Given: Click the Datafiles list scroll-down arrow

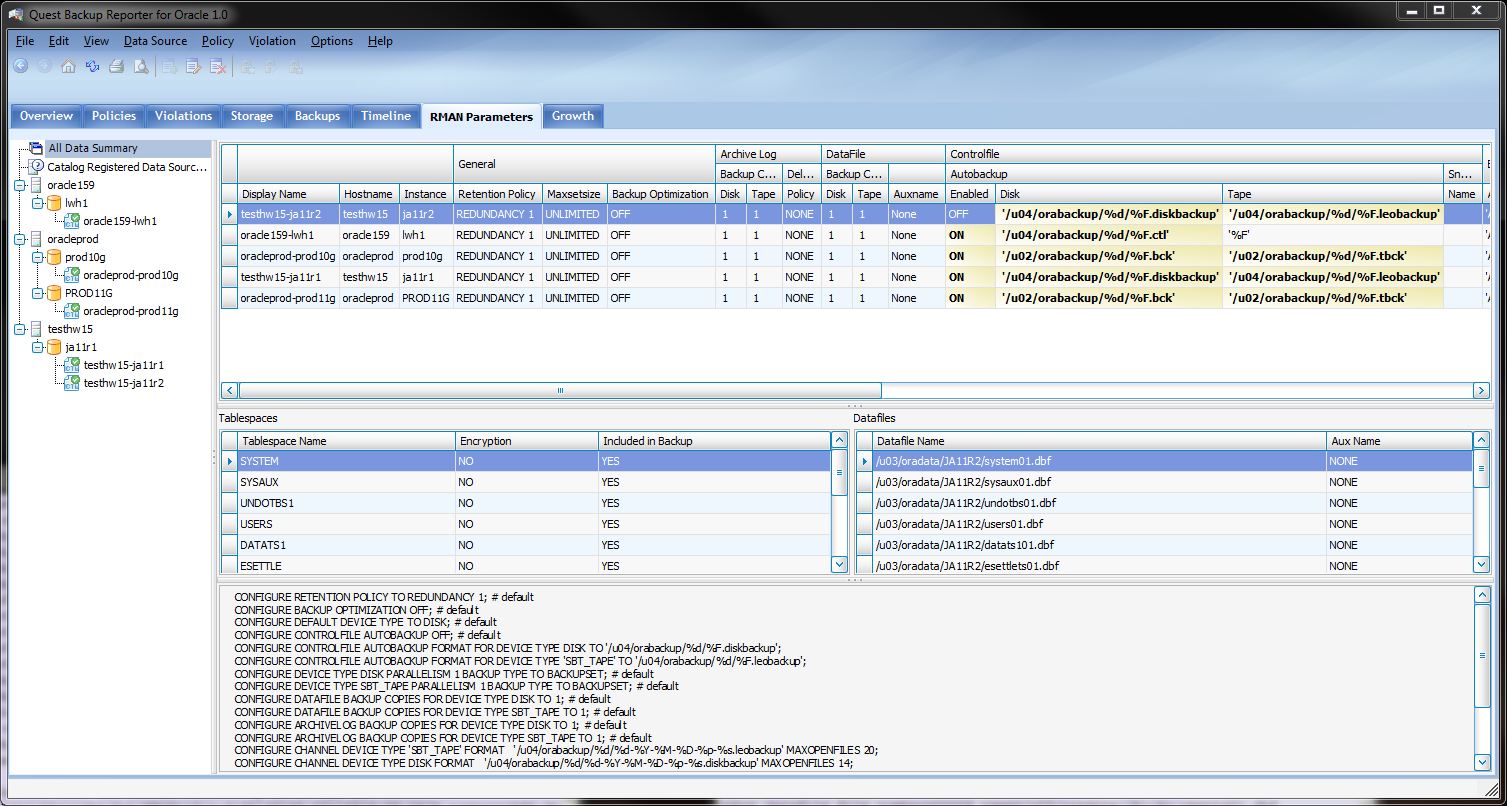Looking at the screenshot, I should (1481, 565).
